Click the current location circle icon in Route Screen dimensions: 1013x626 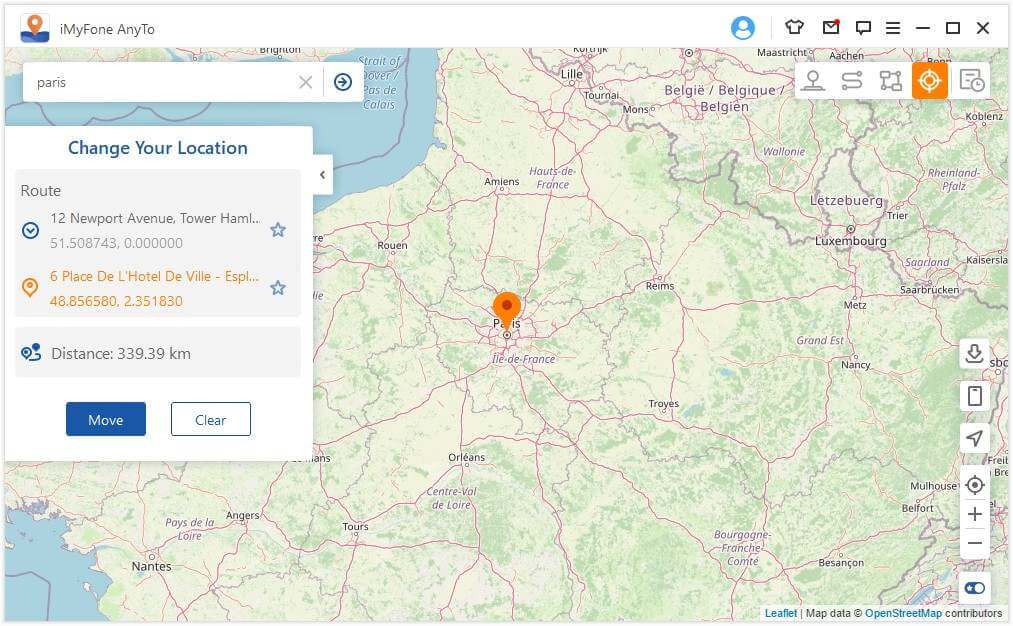[30, 230]
